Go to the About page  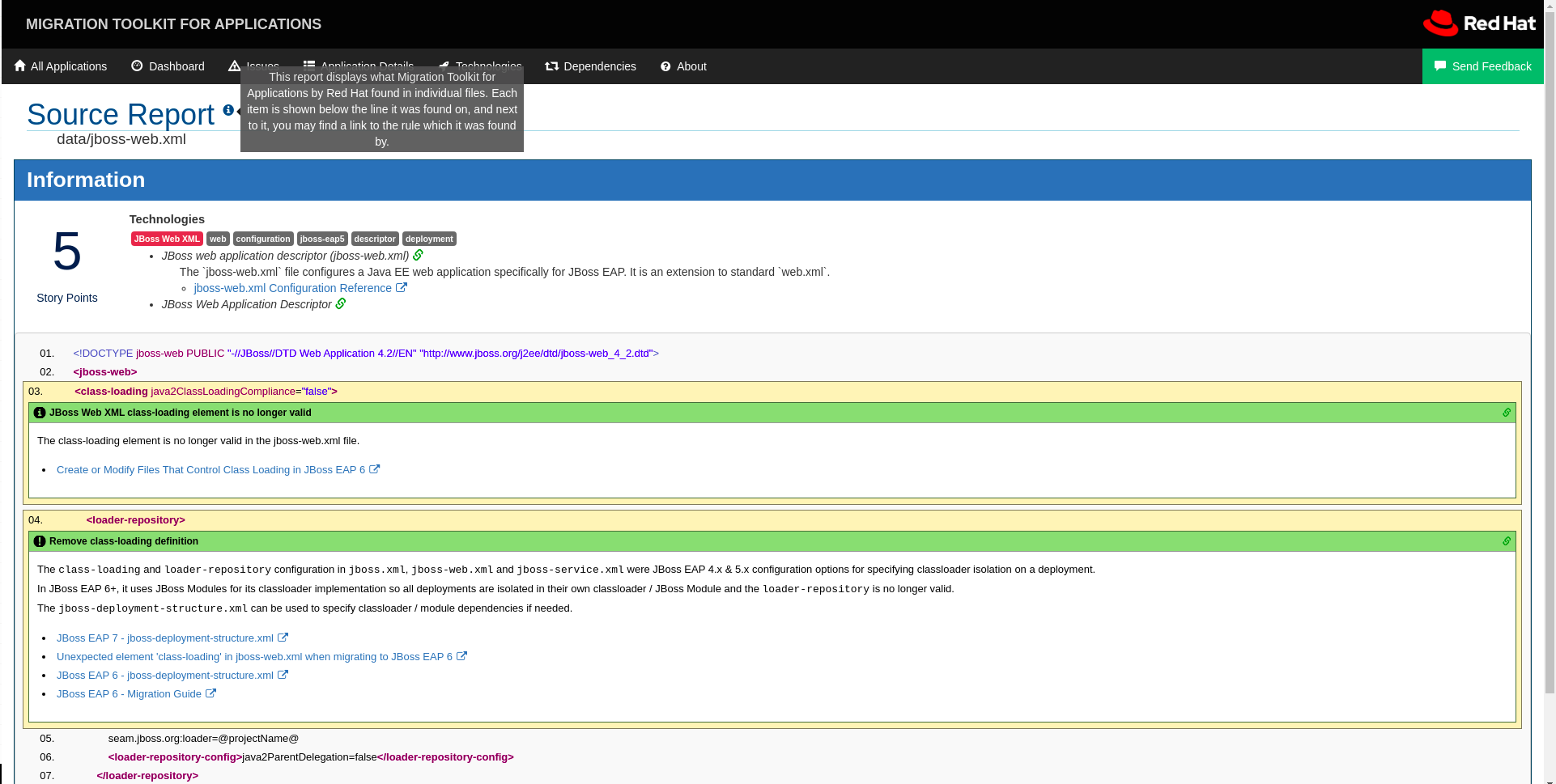pos(683,66)
